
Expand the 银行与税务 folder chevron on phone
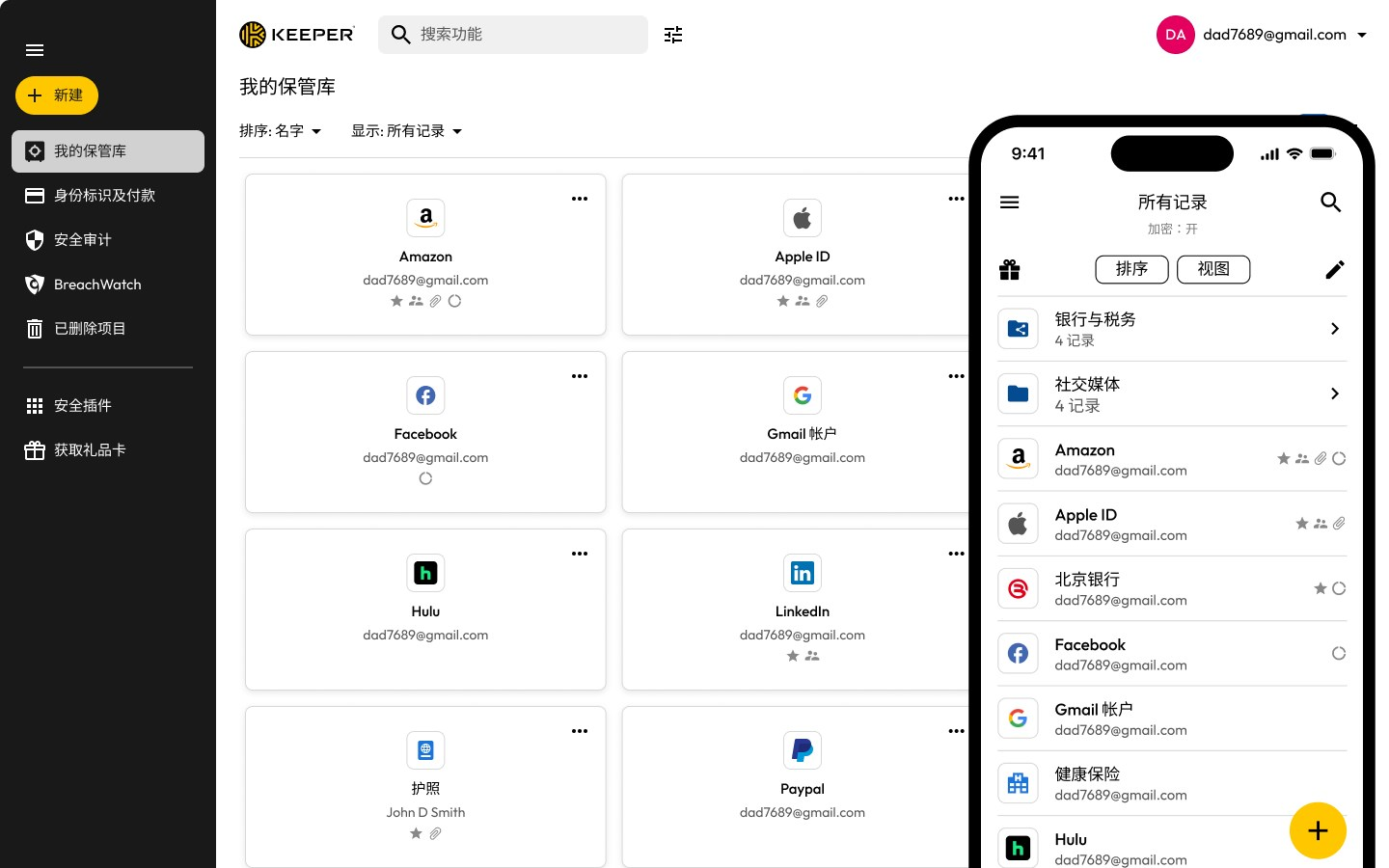click(x=1335, y=329)
